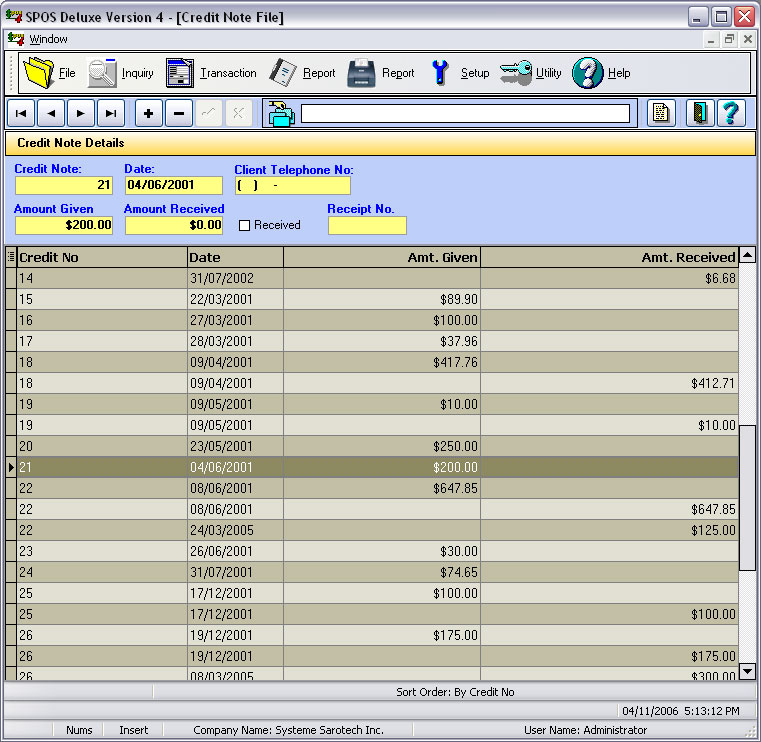Screen dimensions: 761x742
Task: Click the Amount Received field
Action: tap(174, 226)
